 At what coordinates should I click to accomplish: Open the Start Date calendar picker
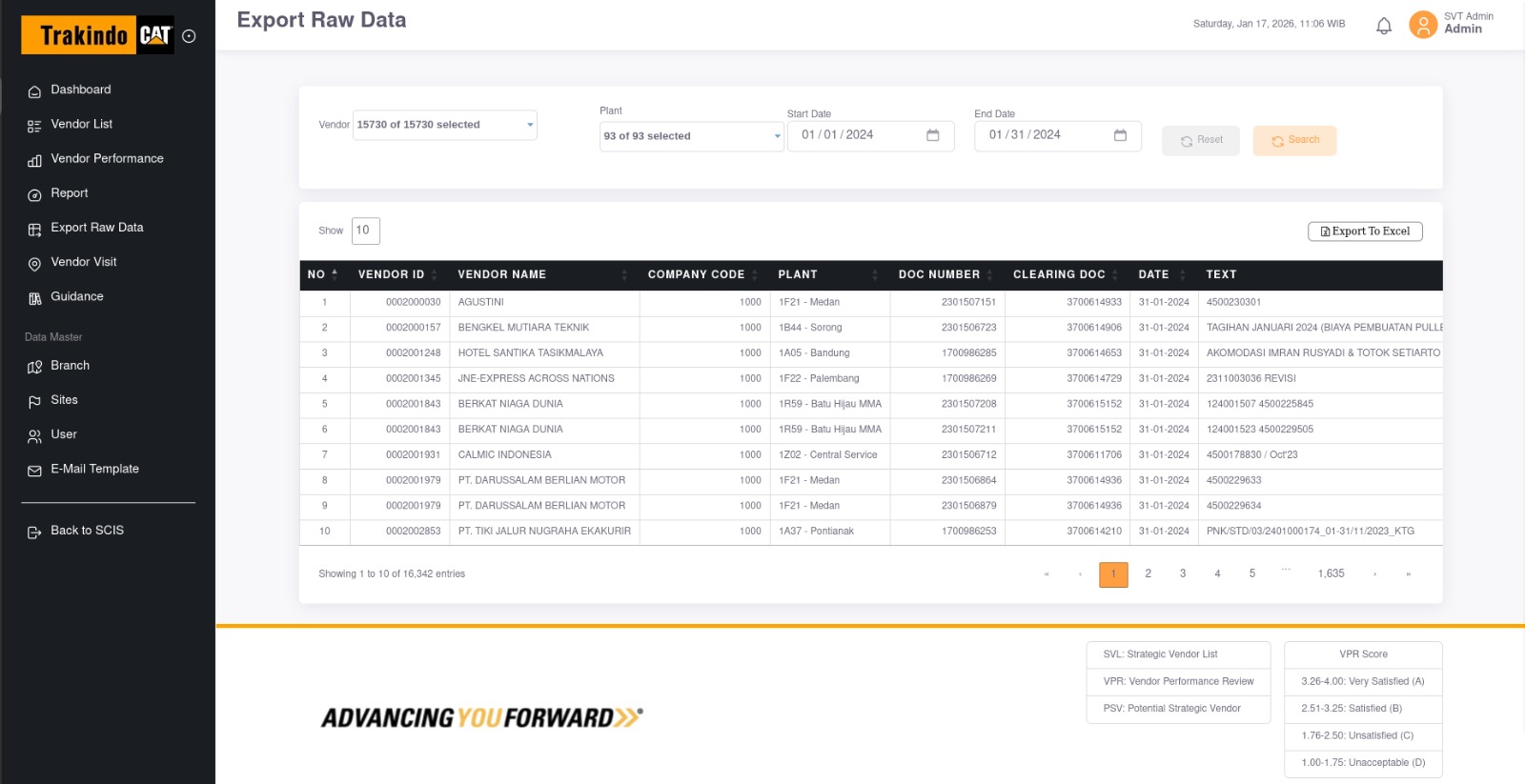pos(933,135)
